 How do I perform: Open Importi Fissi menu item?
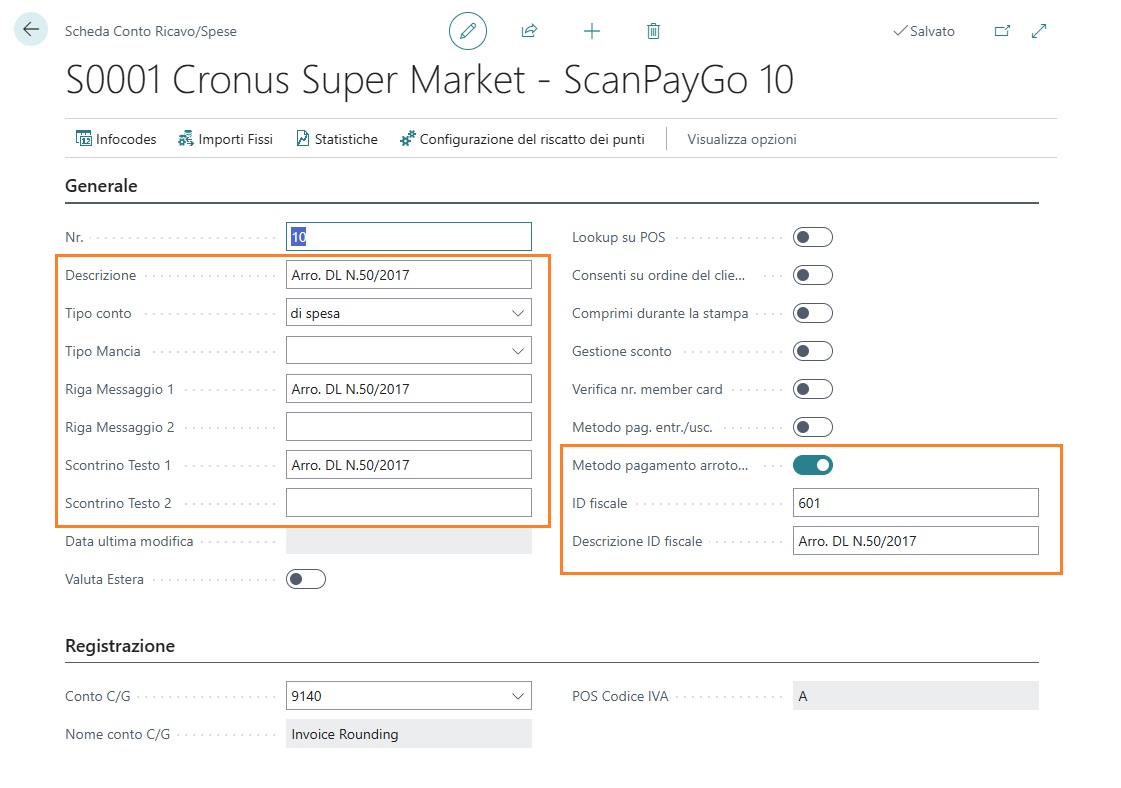pos(225,139)
